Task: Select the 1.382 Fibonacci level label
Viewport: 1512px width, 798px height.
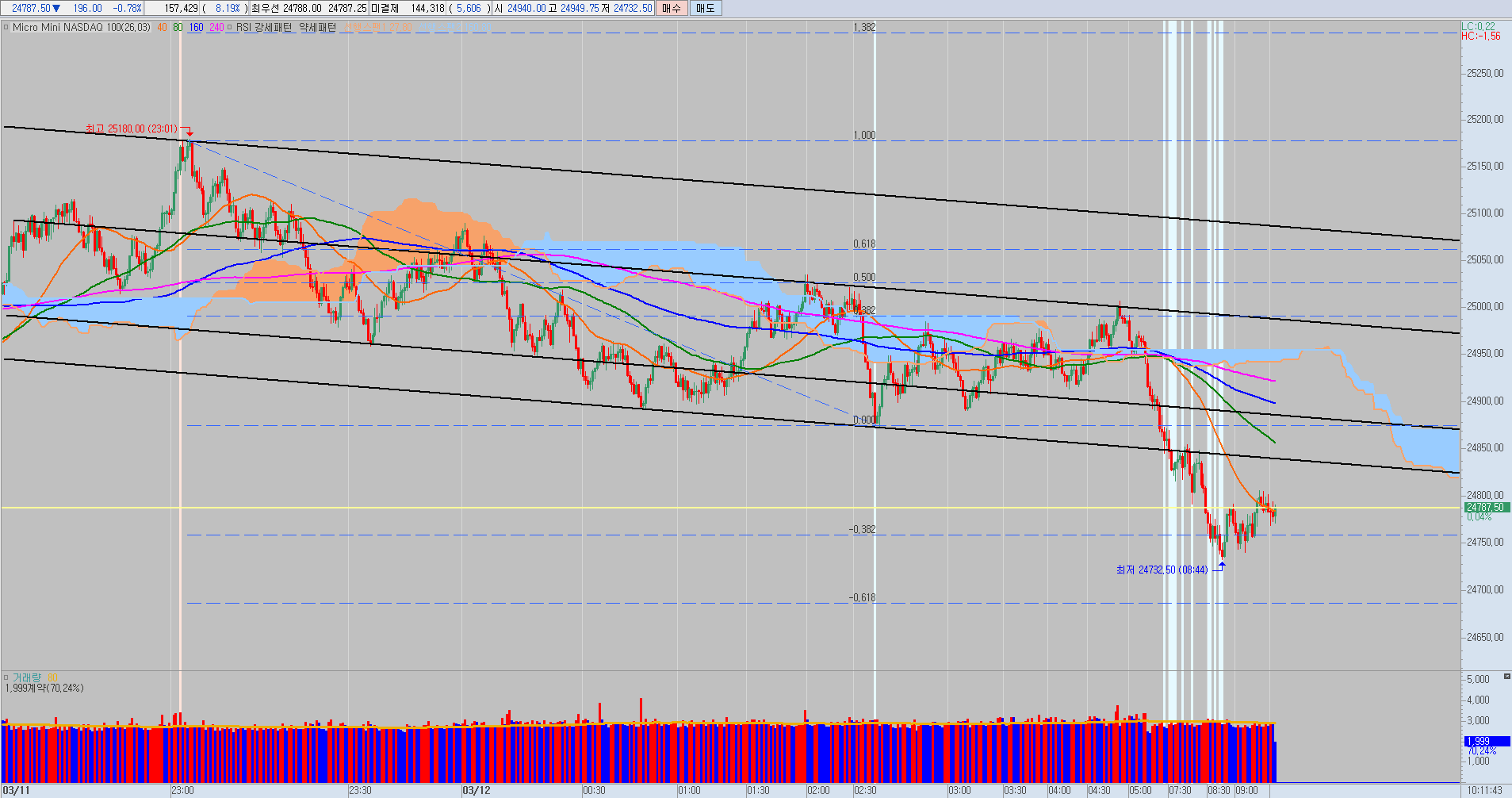Action: pos(864,27)
